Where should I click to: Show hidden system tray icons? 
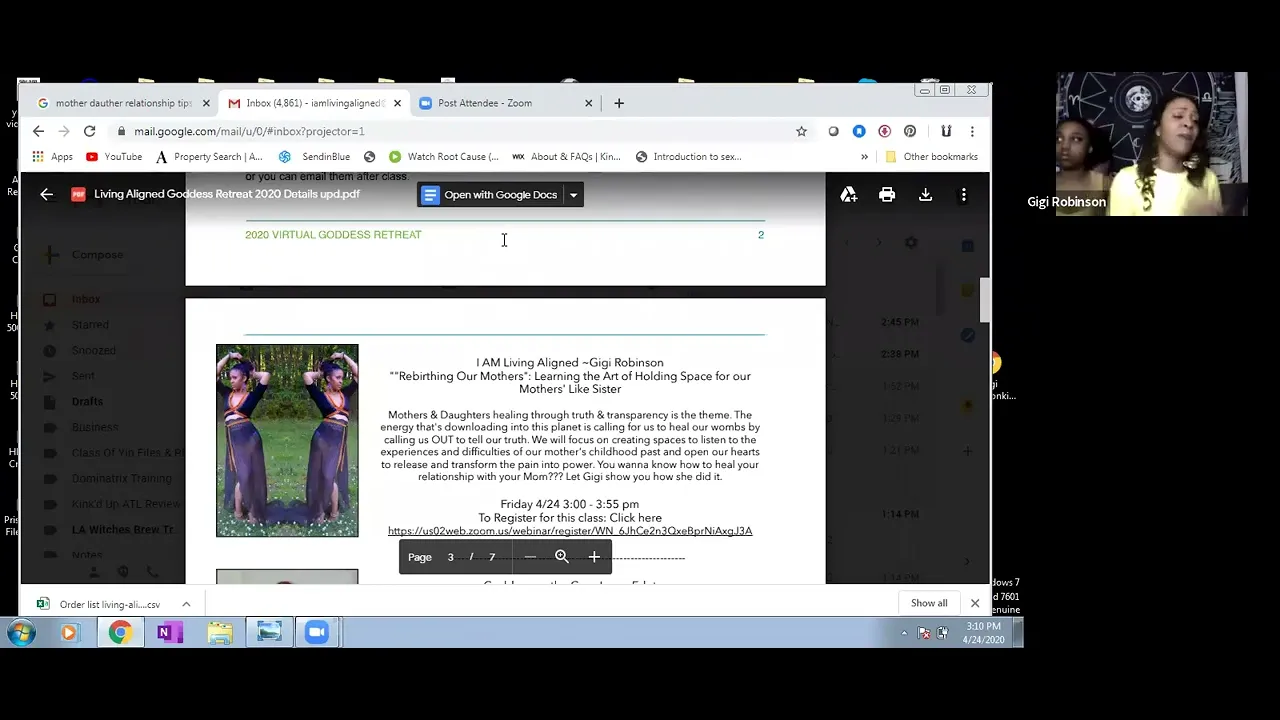pyautogui.click(x=904, y=633)
